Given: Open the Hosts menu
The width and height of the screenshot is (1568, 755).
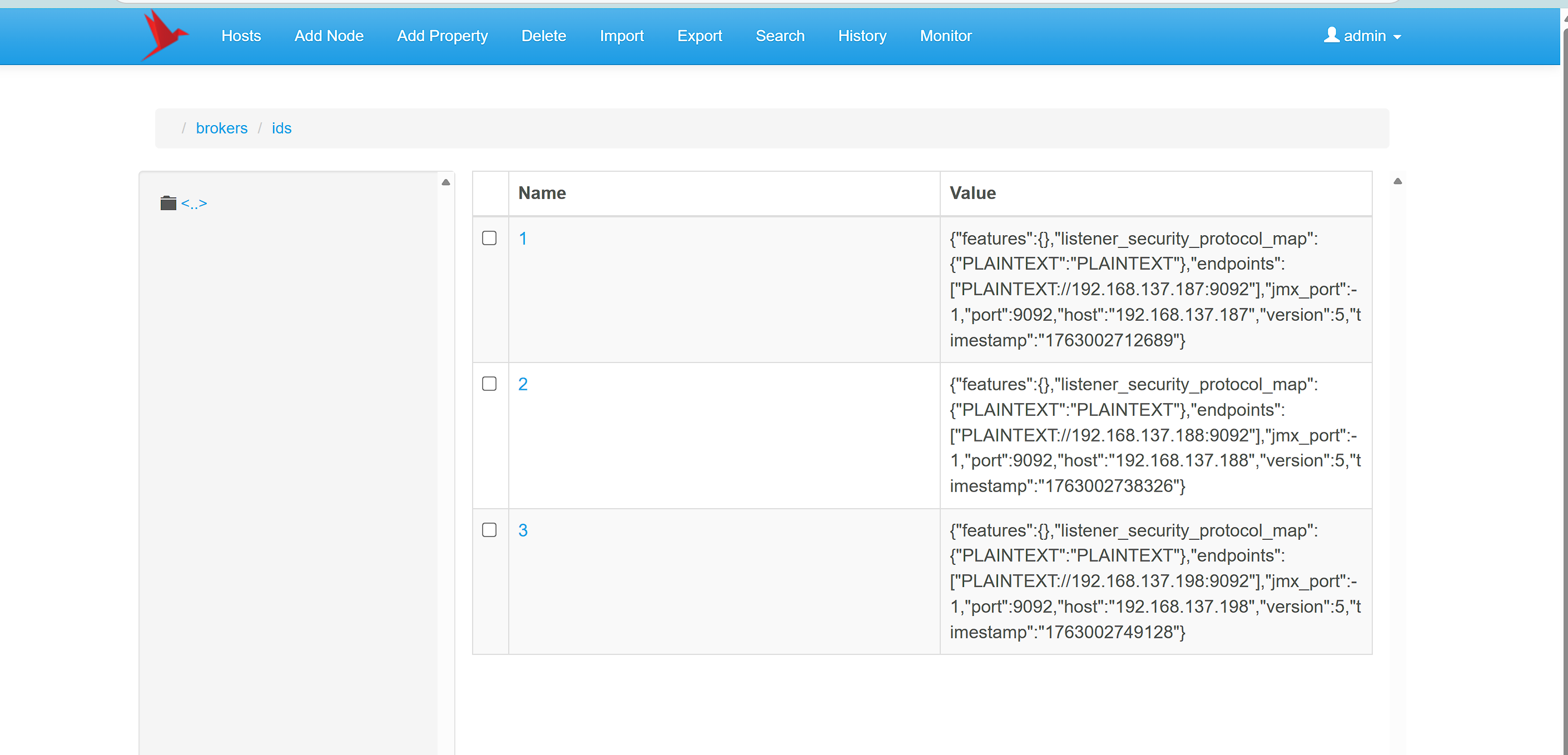Looking at the screenshot, I should coord(241,36).
